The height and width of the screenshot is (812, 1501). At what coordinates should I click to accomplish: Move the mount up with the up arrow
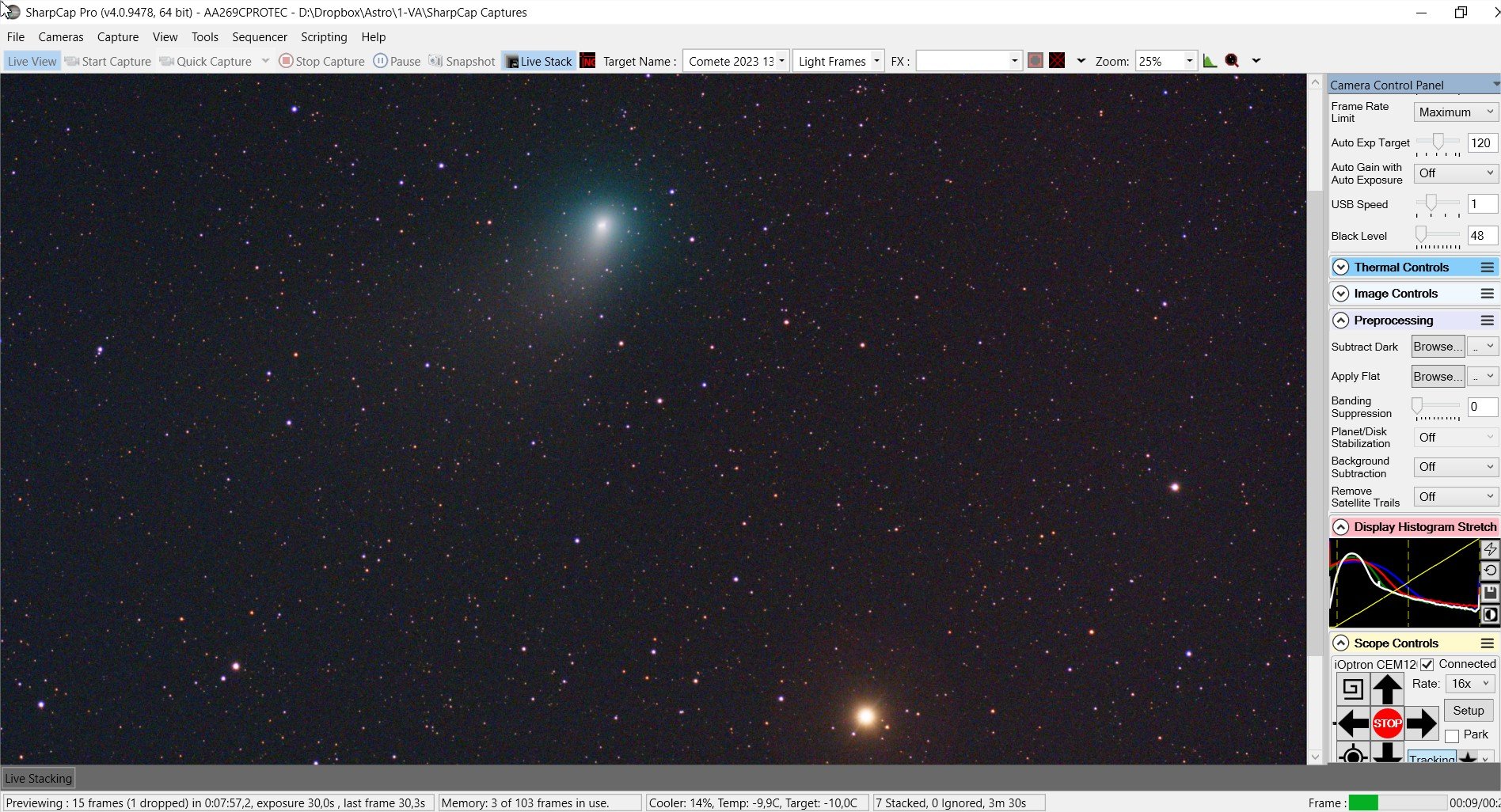(1387, 689)
